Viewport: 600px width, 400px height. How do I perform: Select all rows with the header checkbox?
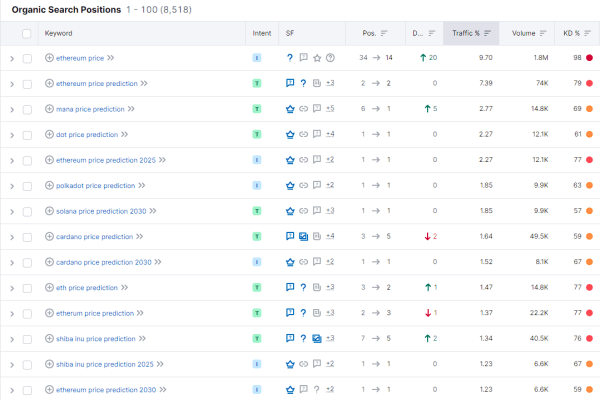coord(27,33)
